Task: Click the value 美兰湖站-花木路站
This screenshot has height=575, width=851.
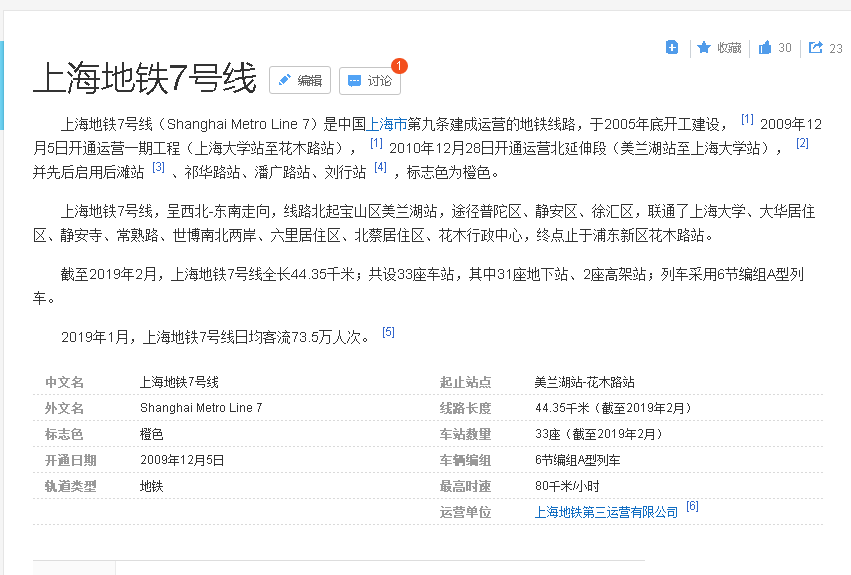Action: pos(585,382)
